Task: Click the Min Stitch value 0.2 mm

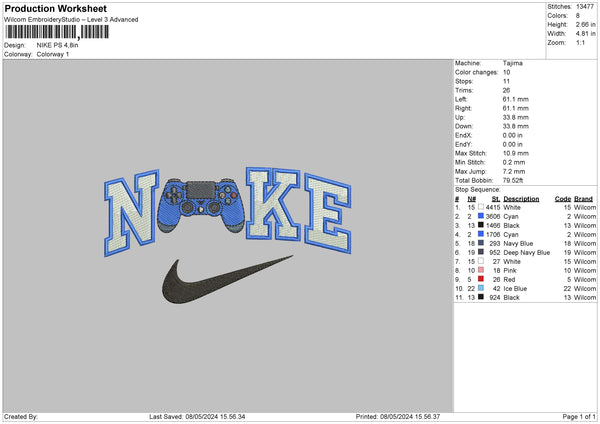Action: pyautogui.click(x=514, y=163)
